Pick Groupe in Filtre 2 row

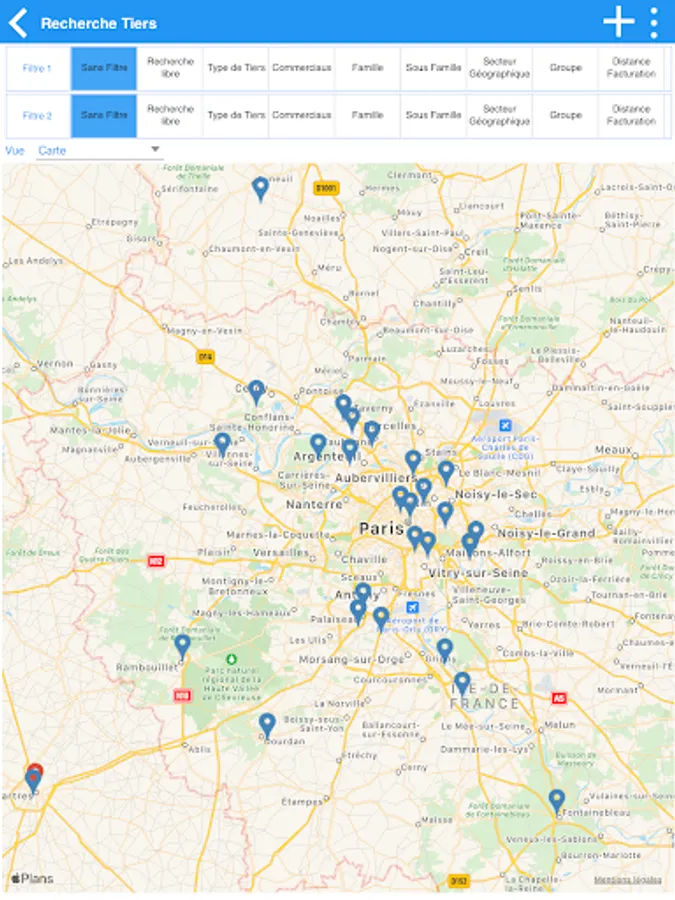point(565,116)
